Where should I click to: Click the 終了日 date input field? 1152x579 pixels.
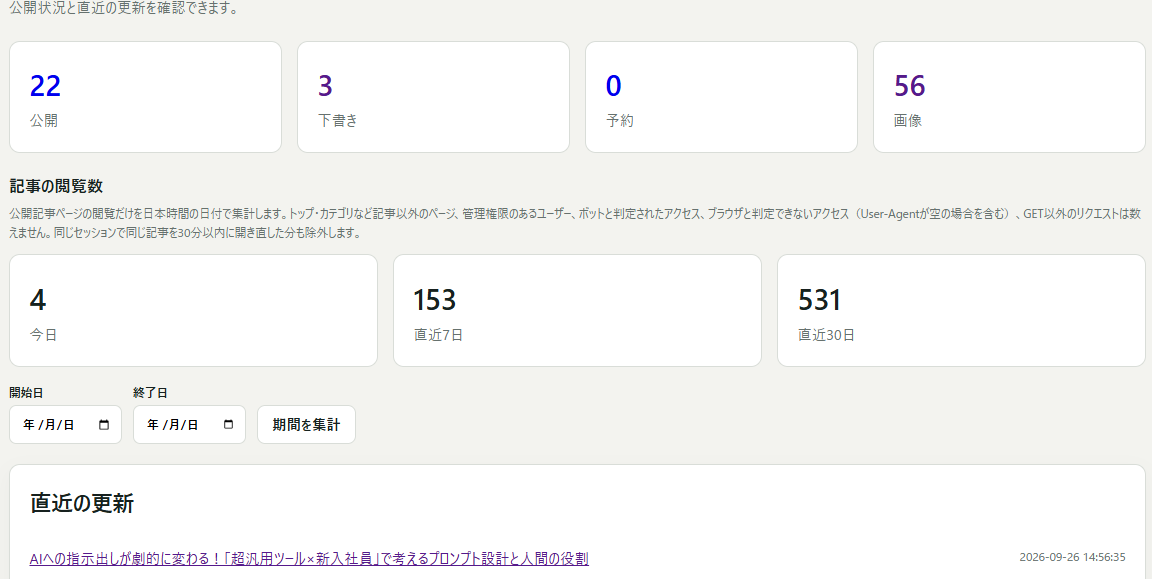(190, 425)
